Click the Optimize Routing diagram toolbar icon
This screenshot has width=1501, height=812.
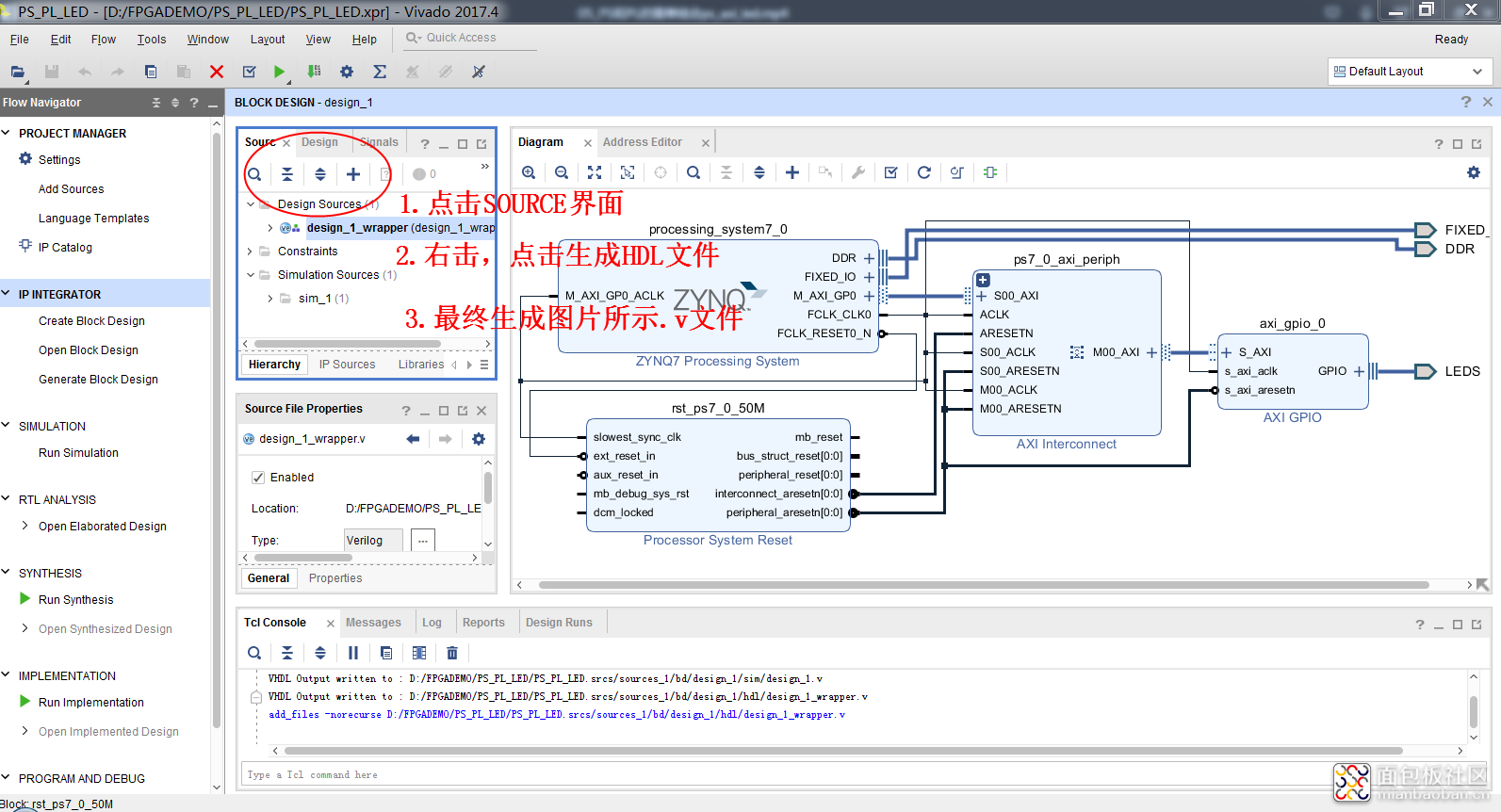(x=957, y=172)
